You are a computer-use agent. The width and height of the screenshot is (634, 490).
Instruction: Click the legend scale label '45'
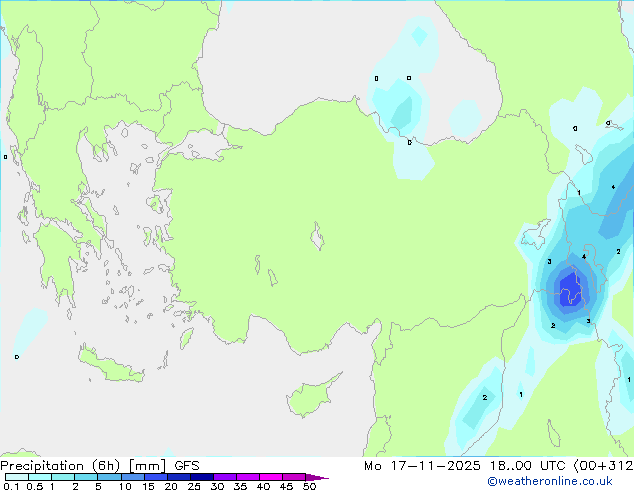coord(286,486)
